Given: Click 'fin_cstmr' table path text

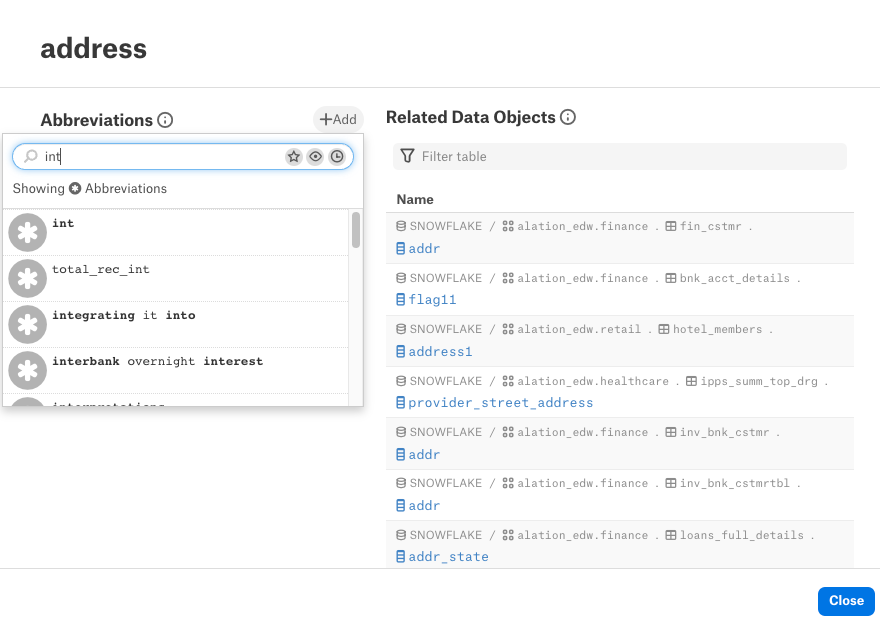Looking at the screenshot, I should click(711, 226).
